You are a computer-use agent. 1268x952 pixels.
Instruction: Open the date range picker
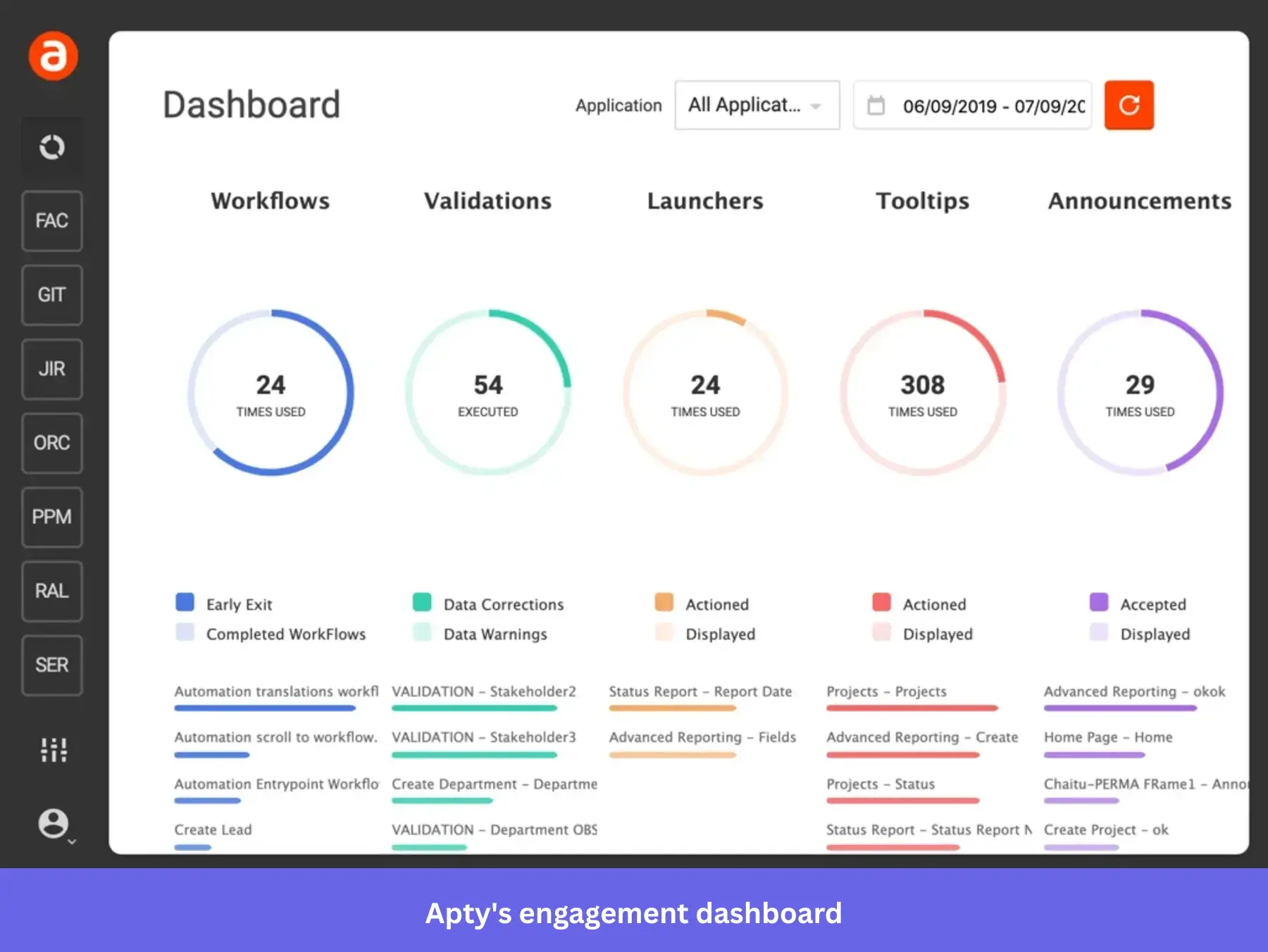tap(986, 106)
